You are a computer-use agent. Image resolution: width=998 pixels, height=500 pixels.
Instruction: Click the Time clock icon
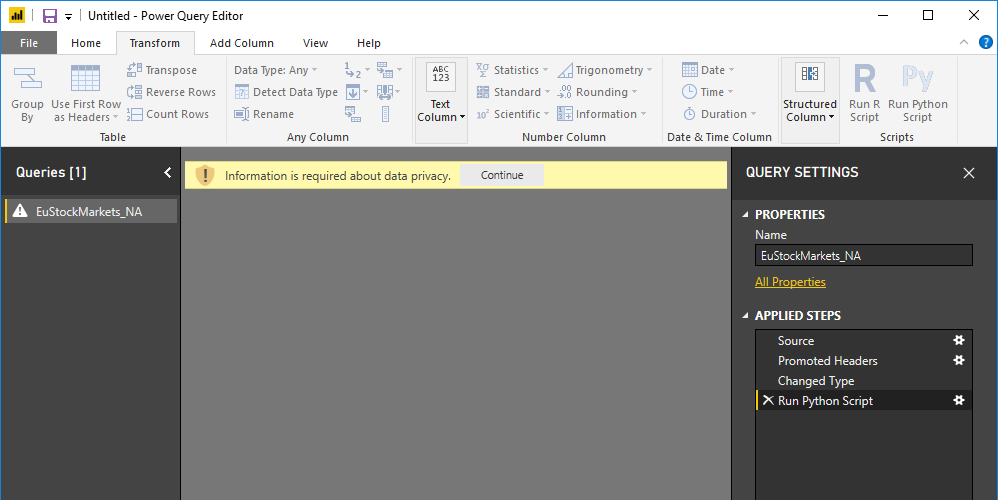(x=689, y=92)
